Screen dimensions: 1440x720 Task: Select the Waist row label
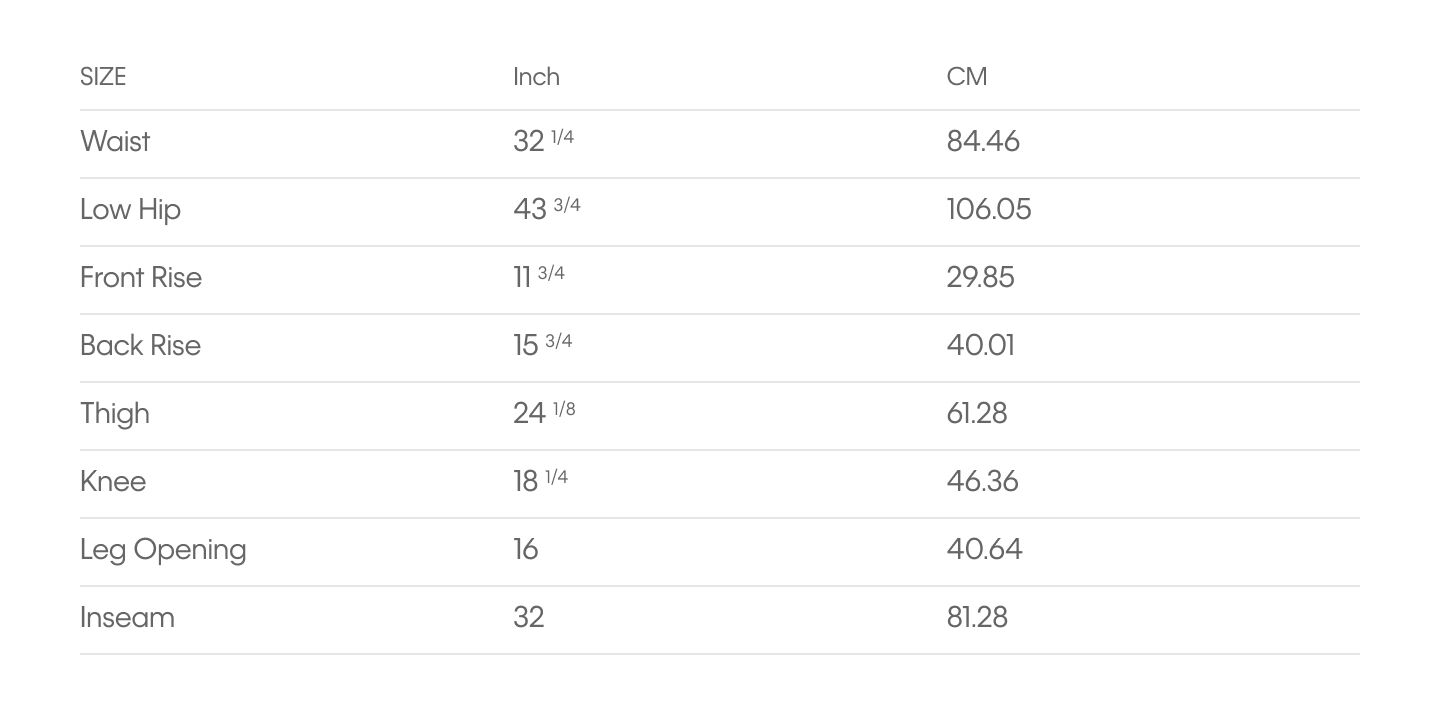115,141
